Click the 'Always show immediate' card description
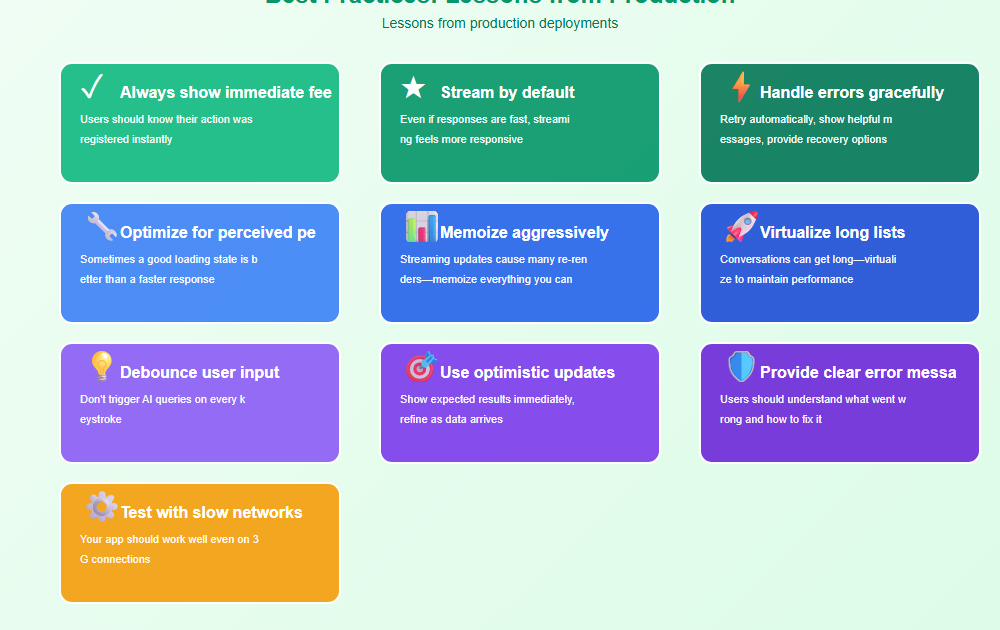 point(166,129)
